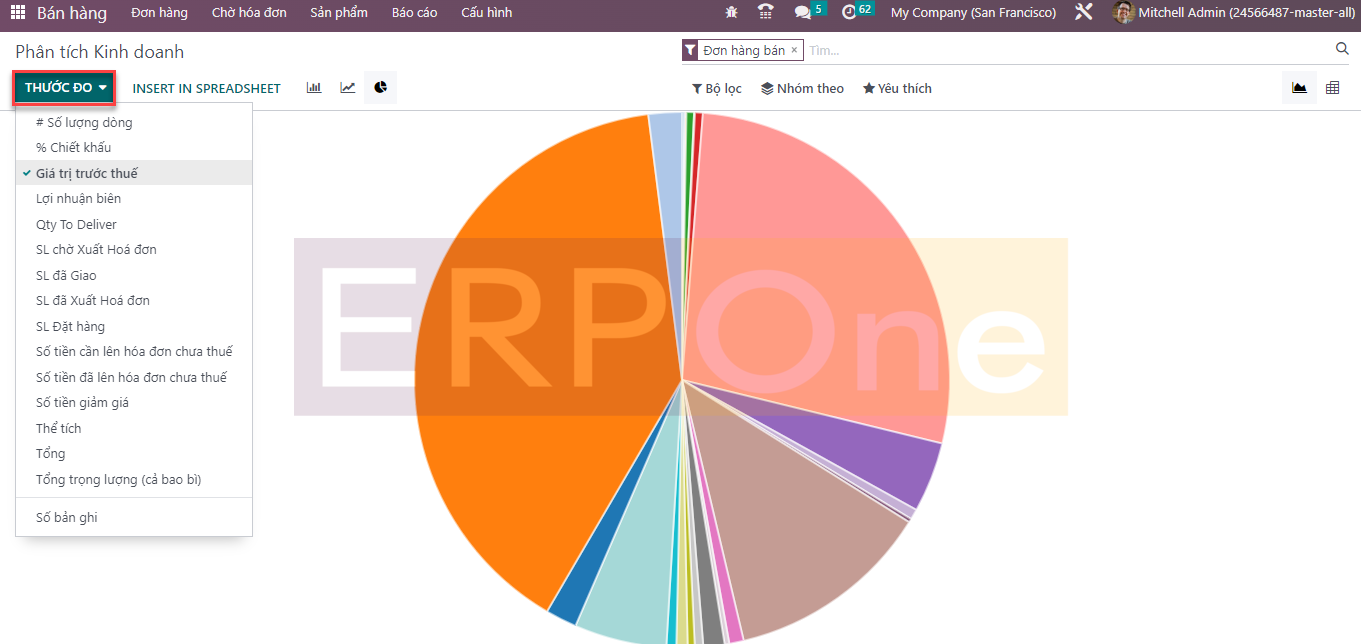Open the chat messages icon
This screenshot has width=1361, height=644.
(x=802, y=13)
